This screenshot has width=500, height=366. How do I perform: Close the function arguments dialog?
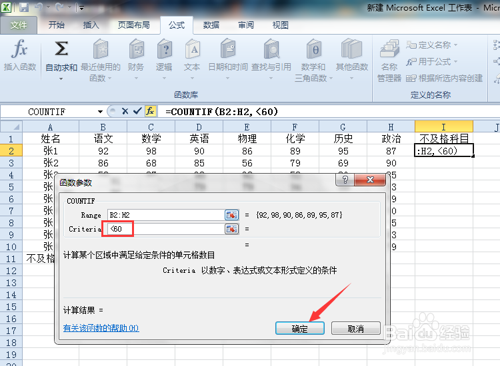point(370,180)
